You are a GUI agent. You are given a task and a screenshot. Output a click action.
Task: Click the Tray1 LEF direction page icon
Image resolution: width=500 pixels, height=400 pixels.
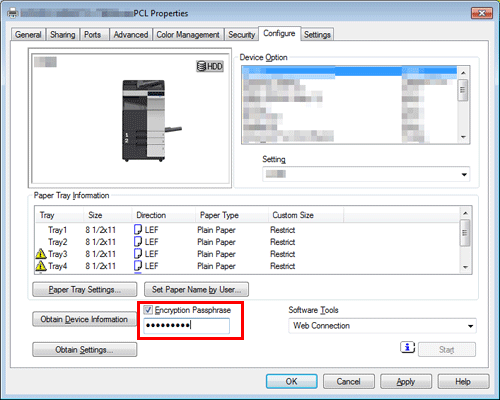(138, 230)
